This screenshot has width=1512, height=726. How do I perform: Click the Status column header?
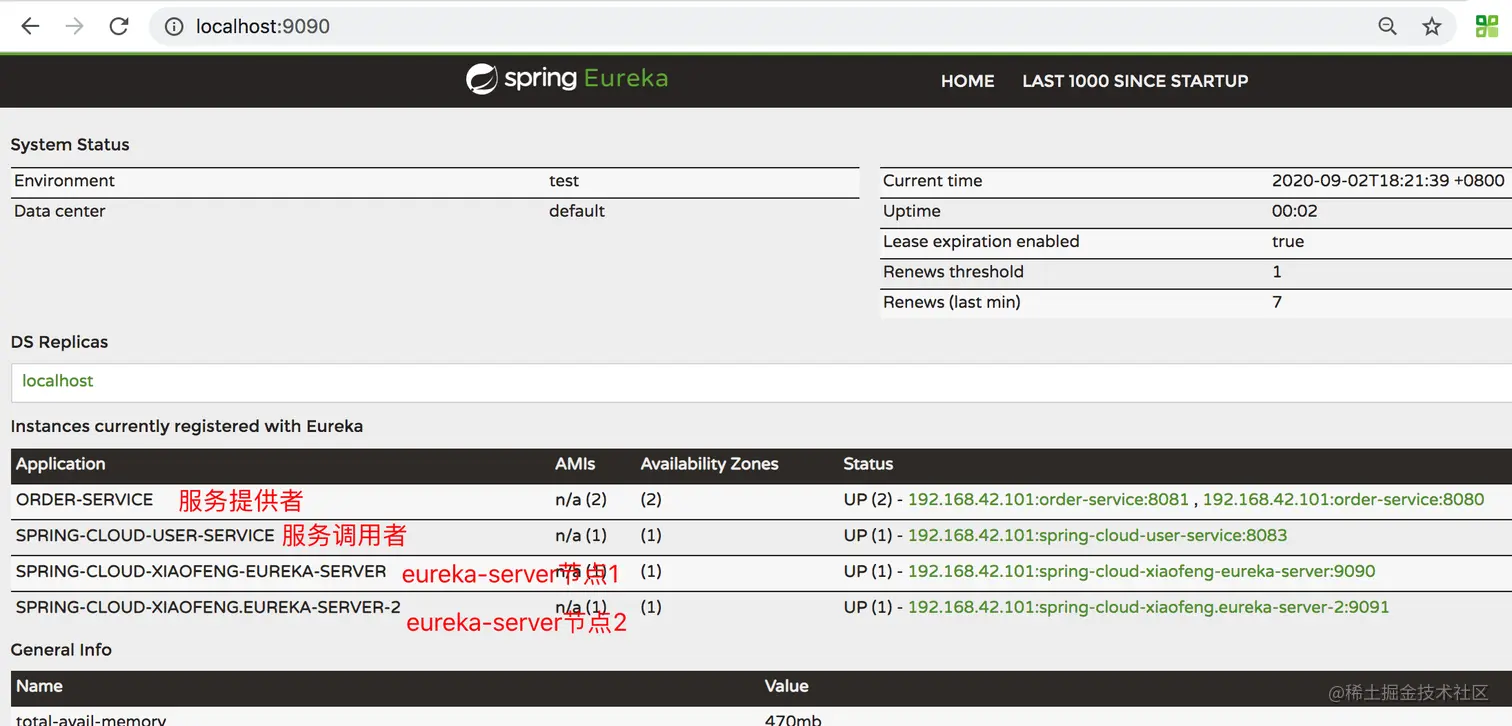[868, 464]
